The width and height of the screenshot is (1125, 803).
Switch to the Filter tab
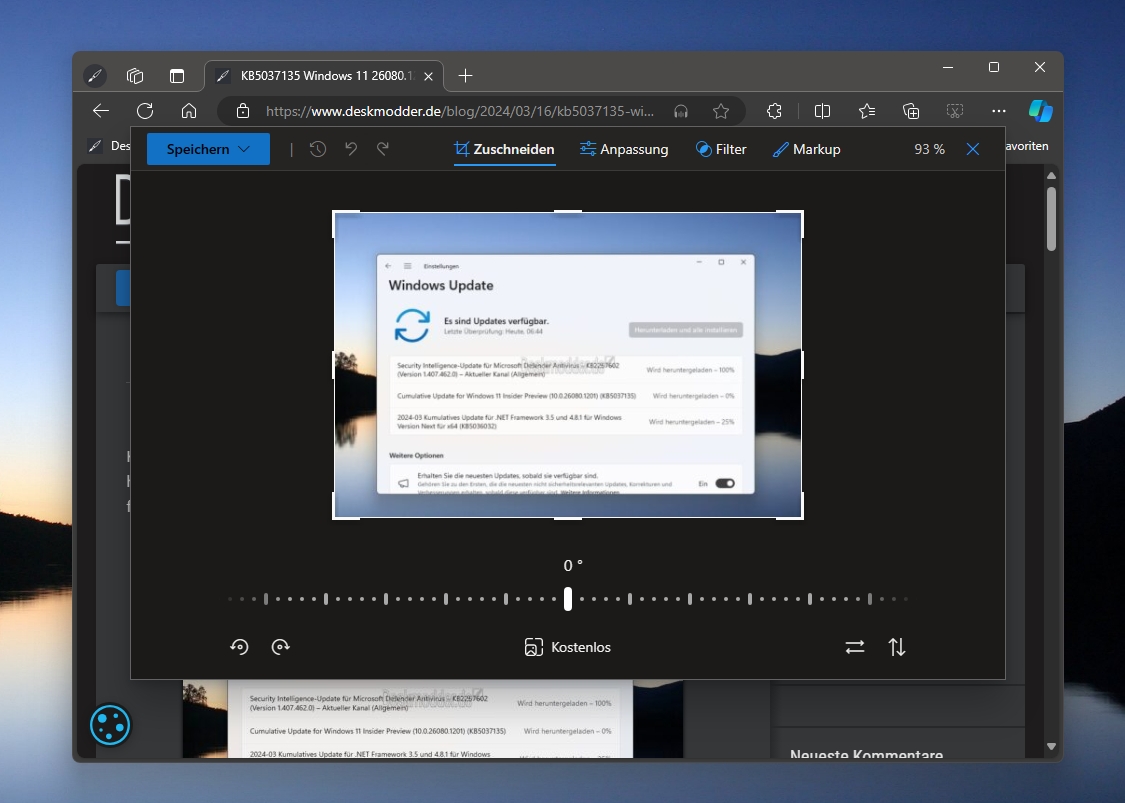coord(721,149)
